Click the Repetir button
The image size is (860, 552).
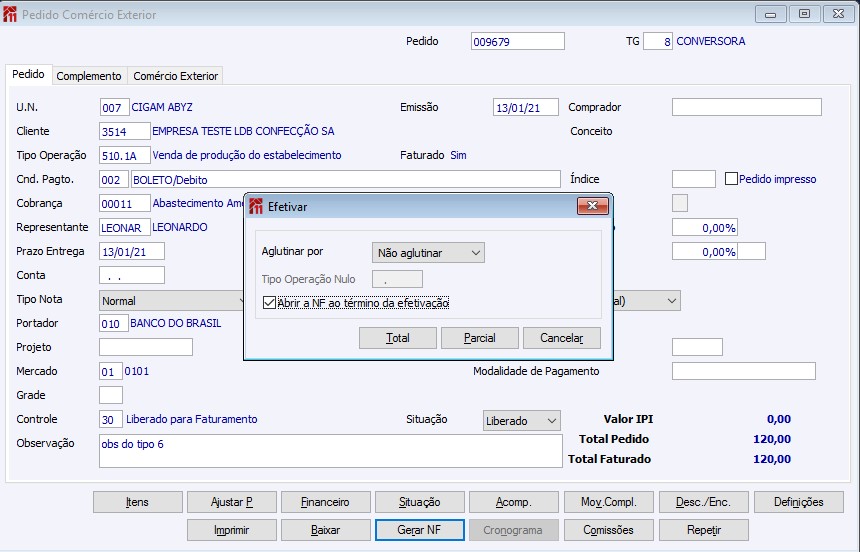tap(704, 530)
